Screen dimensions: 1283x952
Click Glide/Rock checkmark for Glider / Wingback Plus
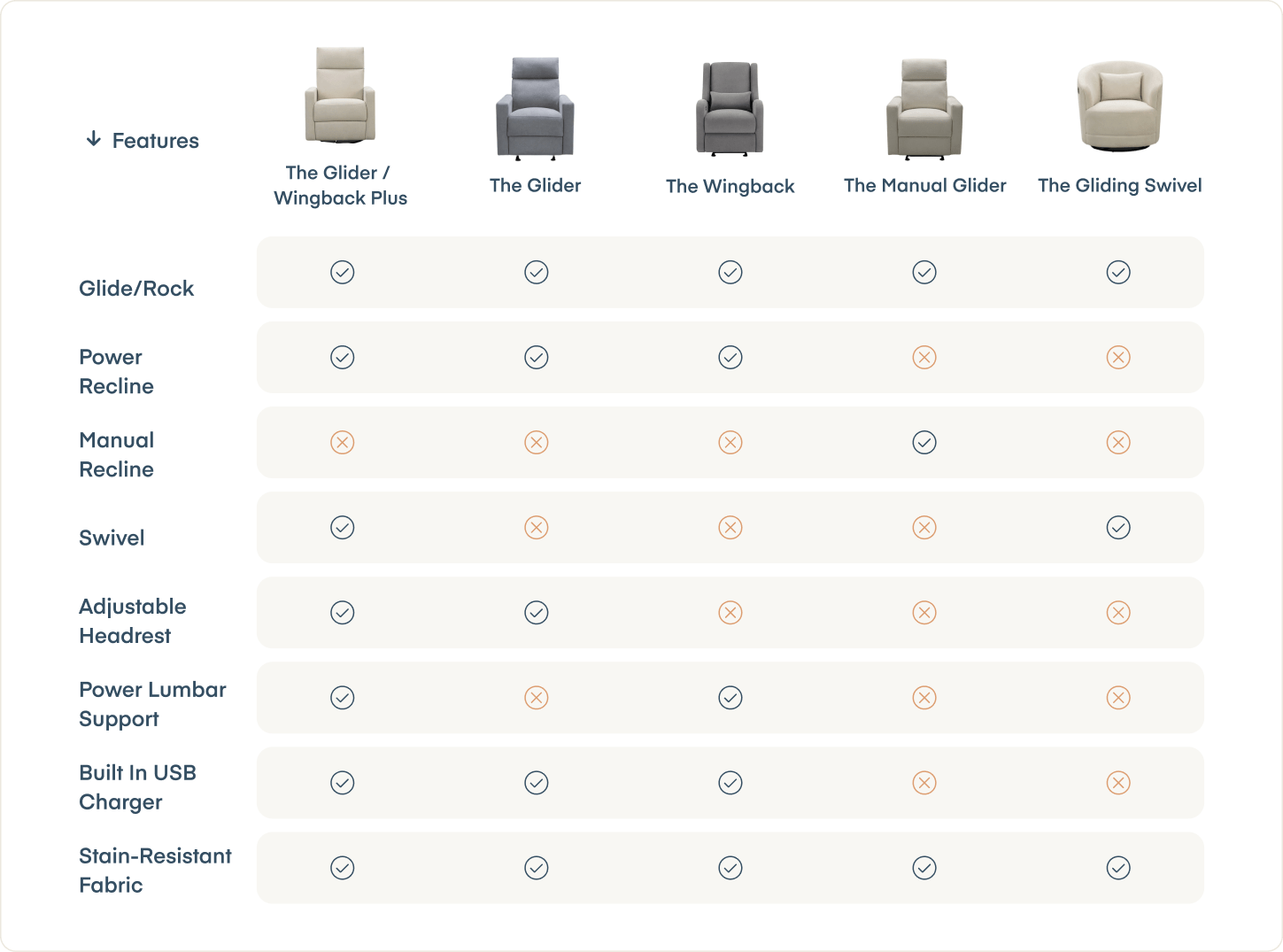pos(343,273)
